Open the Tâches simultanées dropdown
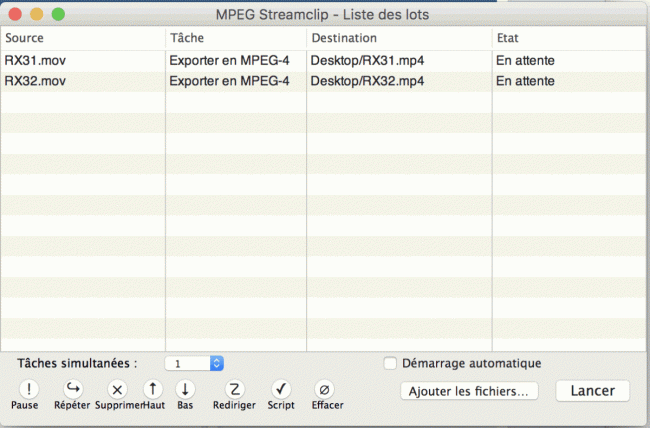 point(194,364)
